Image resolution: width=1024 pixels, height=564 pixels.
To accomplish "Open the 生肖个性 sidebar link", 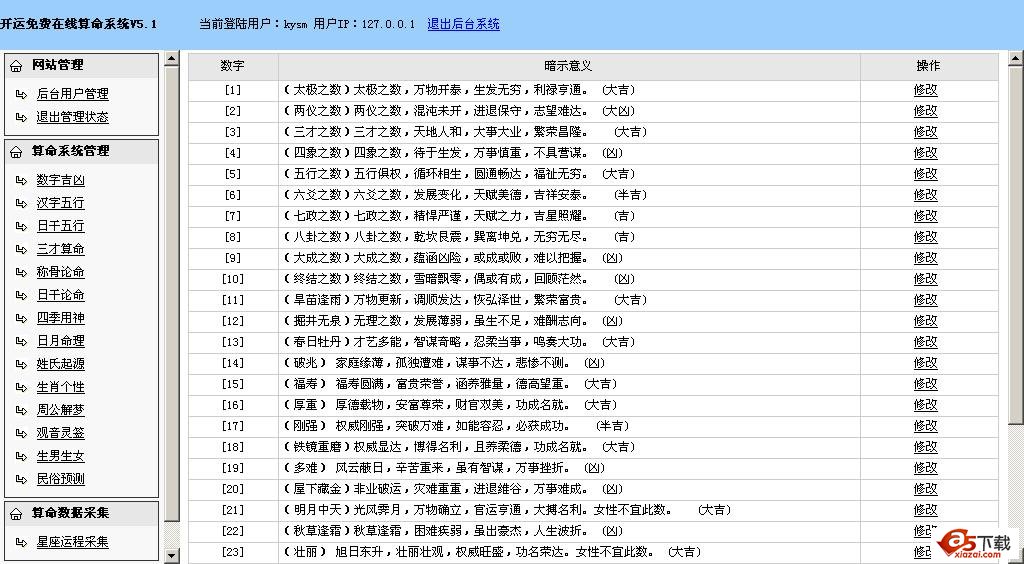I will click(60, 388).
